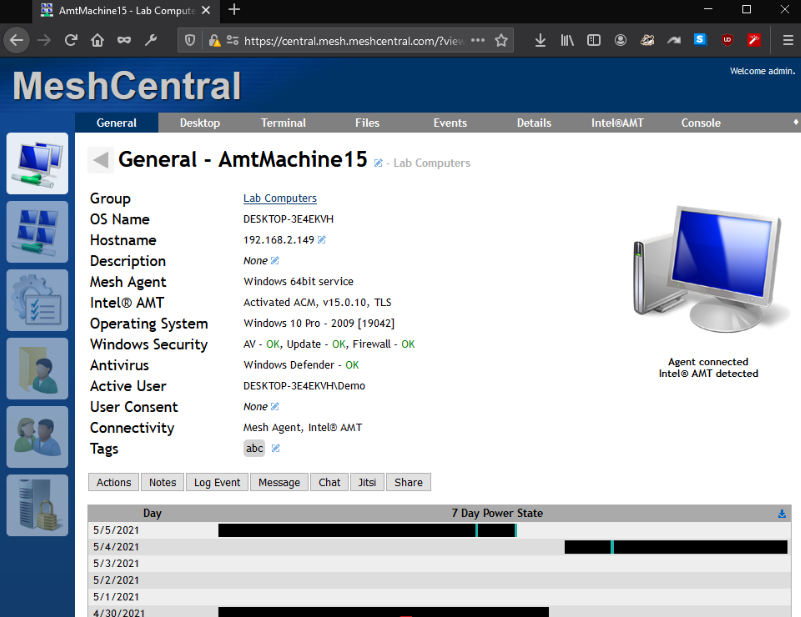The width and height of the screenshot is (801, 617).
Task: Open the Lab Computers group link
Action: click(279, 198)
